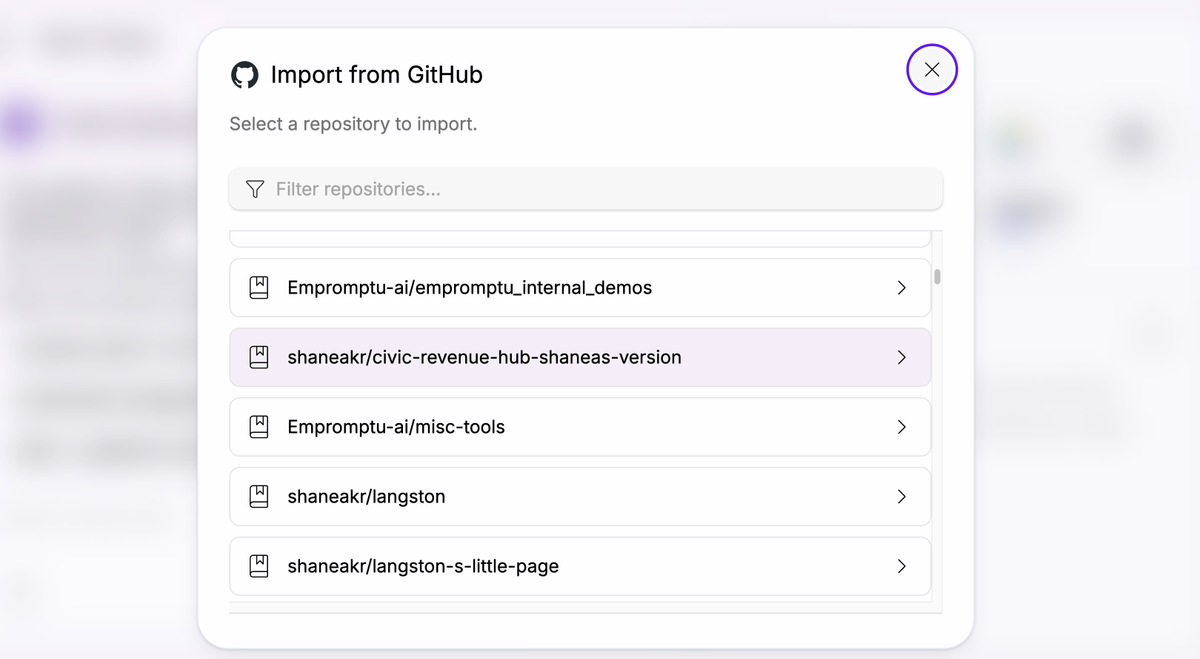Screen dimensions: 1200x659
Task: Click the funnel filter icon
Action: (255, 189)
